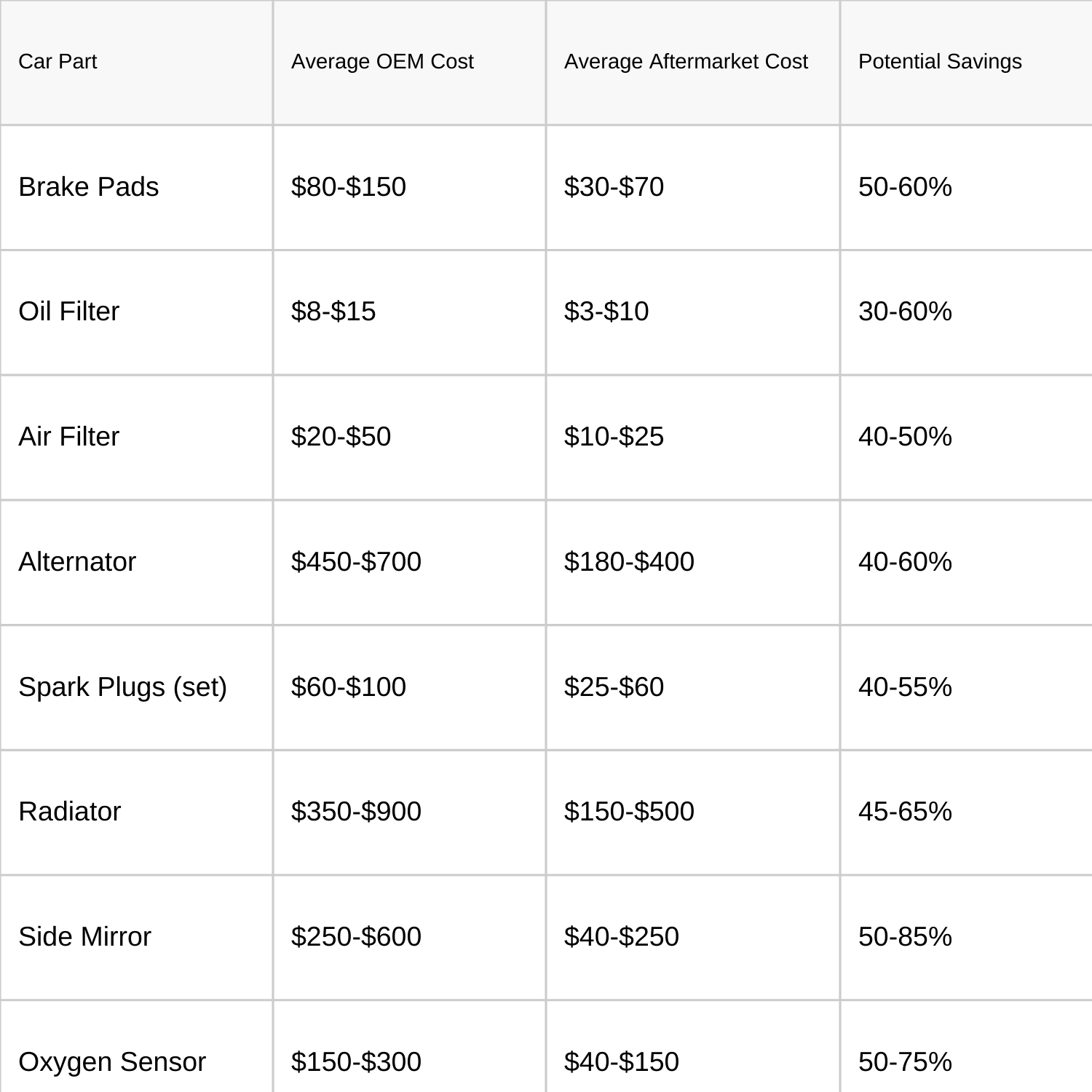Click the Brake Pads row label
Screen dimensions: 1092x1092
pos(89,187)
